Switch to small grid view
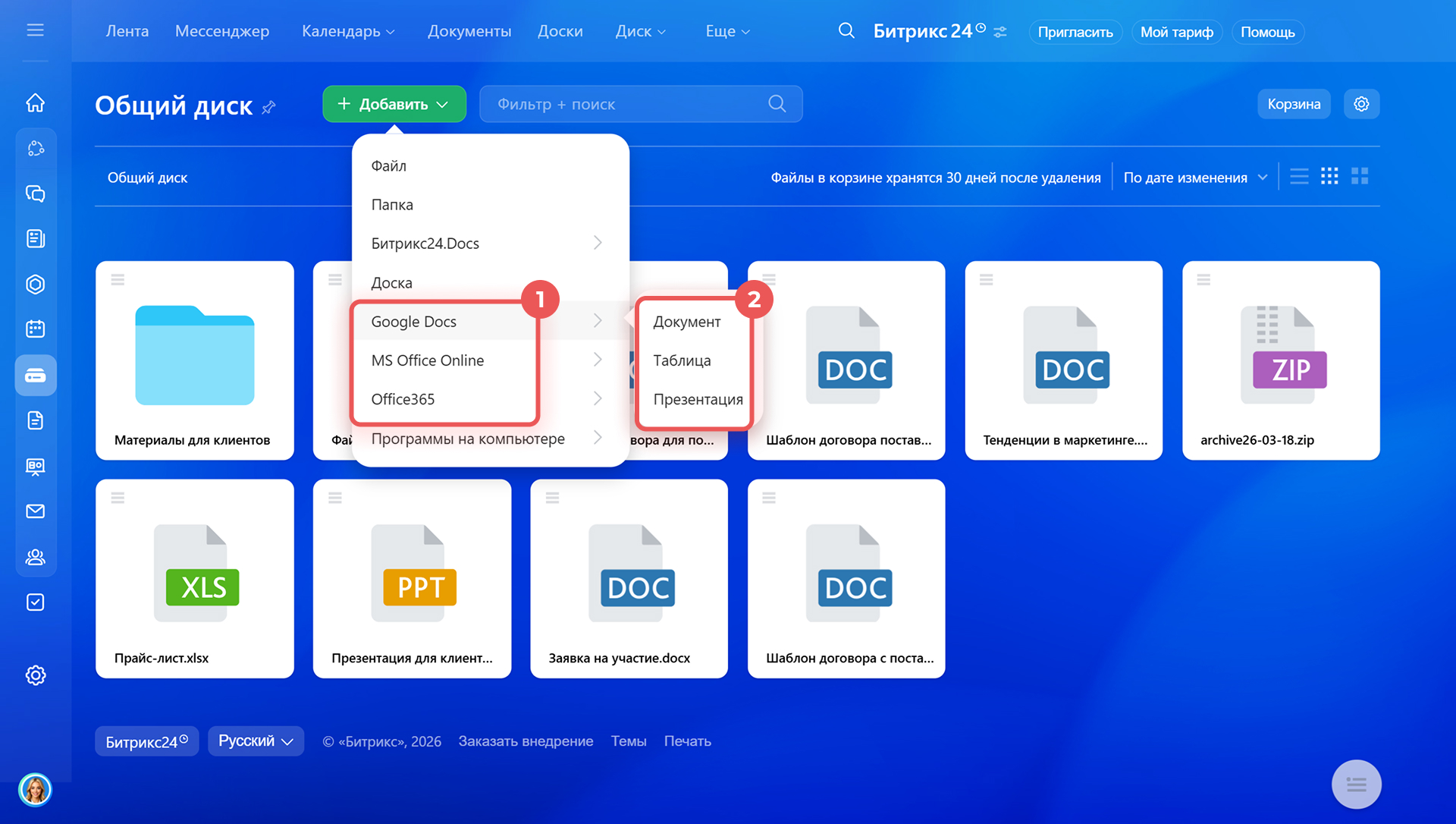The height and width of the screenshot is (824, 1456). (1329, 177)
